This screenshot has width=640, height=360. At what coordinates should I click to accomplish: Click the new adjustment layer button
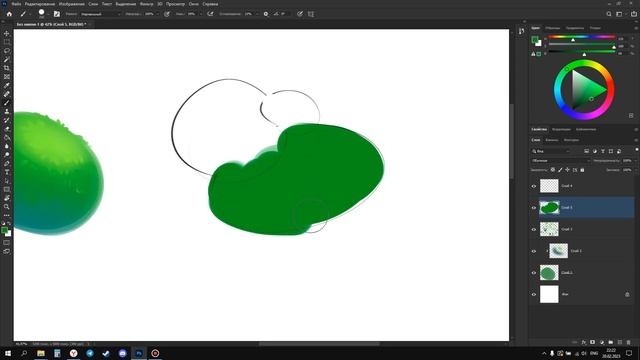coord(602,342)
